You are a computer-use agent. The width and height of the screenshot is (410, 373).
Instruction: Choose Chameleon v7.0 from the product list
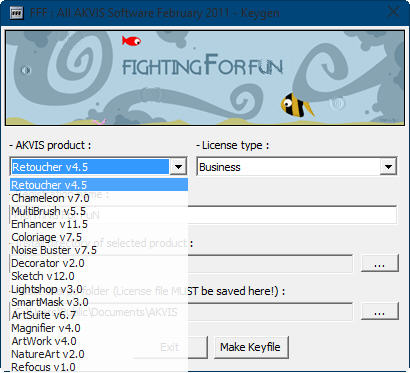99,198
